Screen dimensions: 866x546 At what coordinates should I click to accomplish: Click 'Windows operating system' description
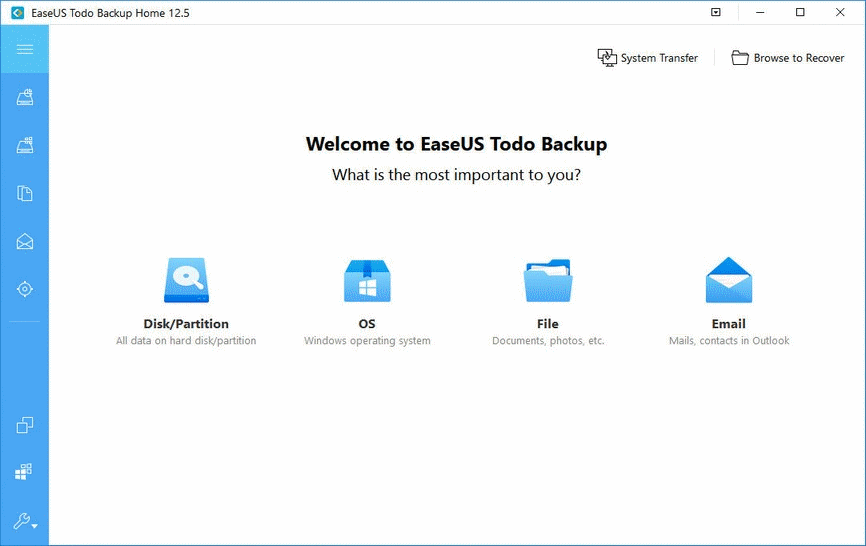coord(367,341)
